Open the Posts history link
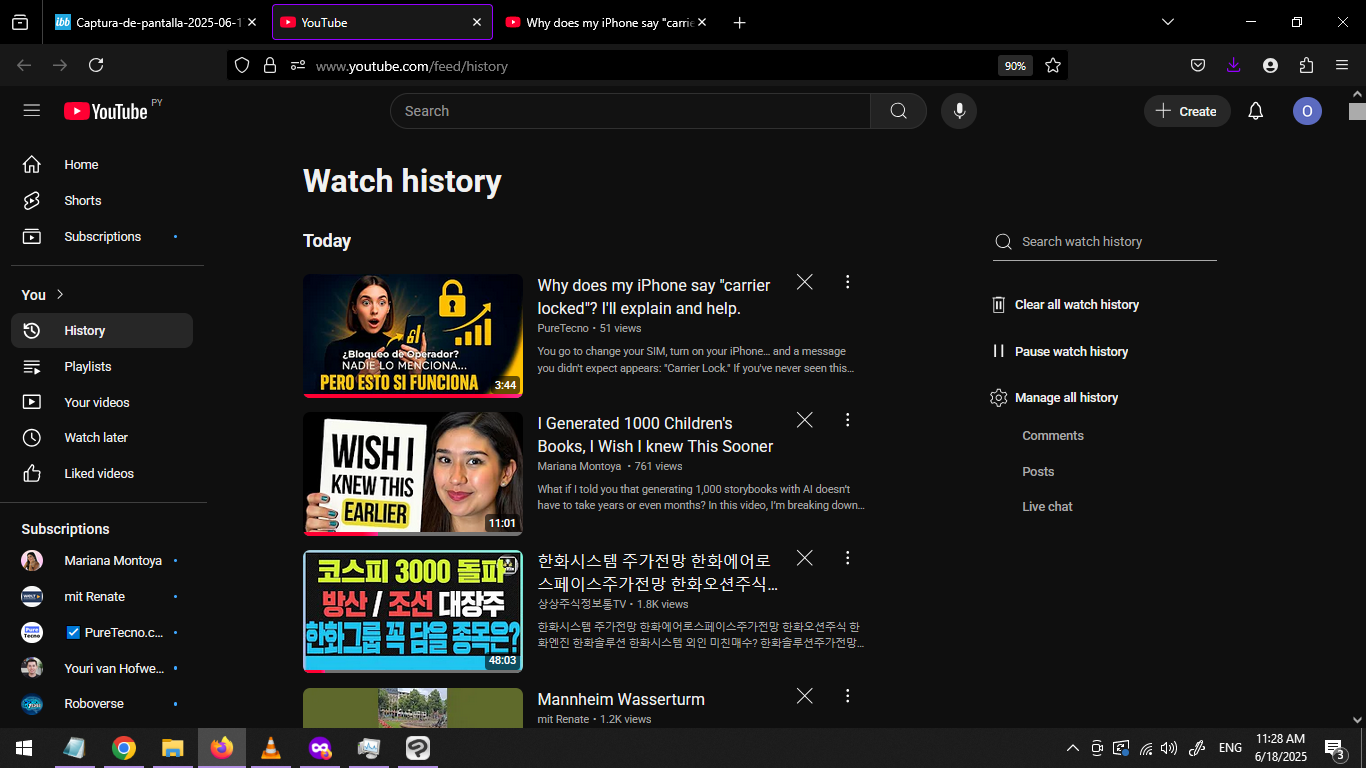1366x768 pixels. [x=1038, y=472]
